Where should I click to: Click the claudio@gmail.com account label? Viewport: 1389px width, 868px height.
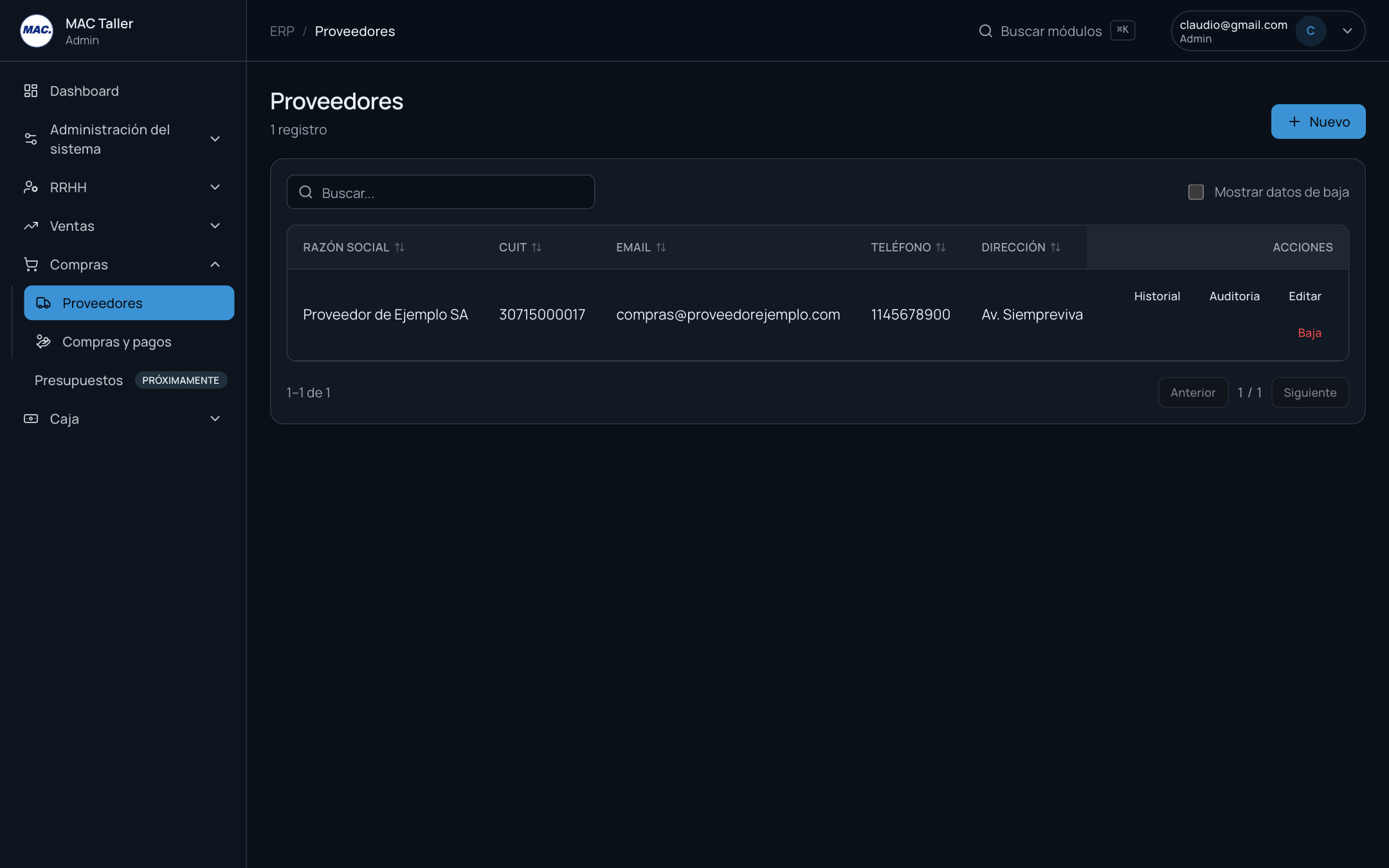1233,24
